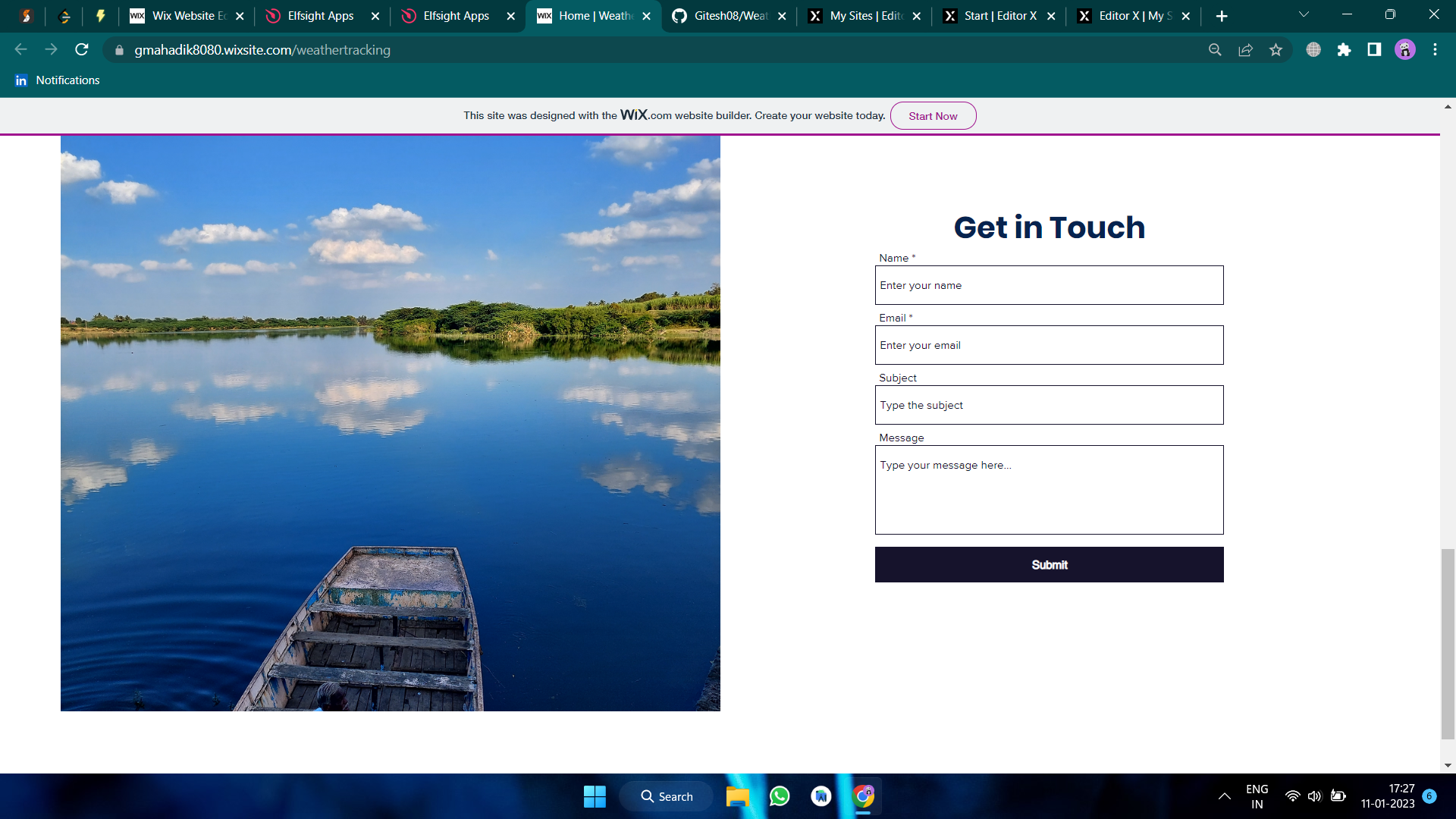Open the LinkedIn Notifications bookmark

coord(58,80)
